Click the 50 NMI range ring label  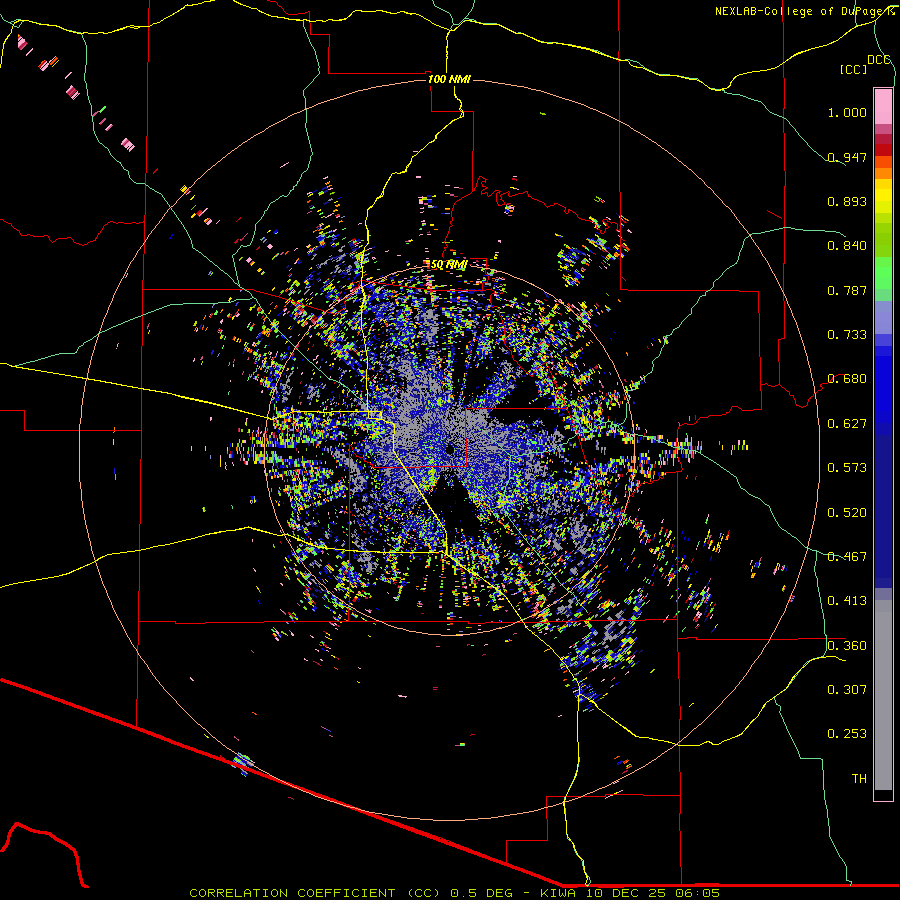click(448, 265)
